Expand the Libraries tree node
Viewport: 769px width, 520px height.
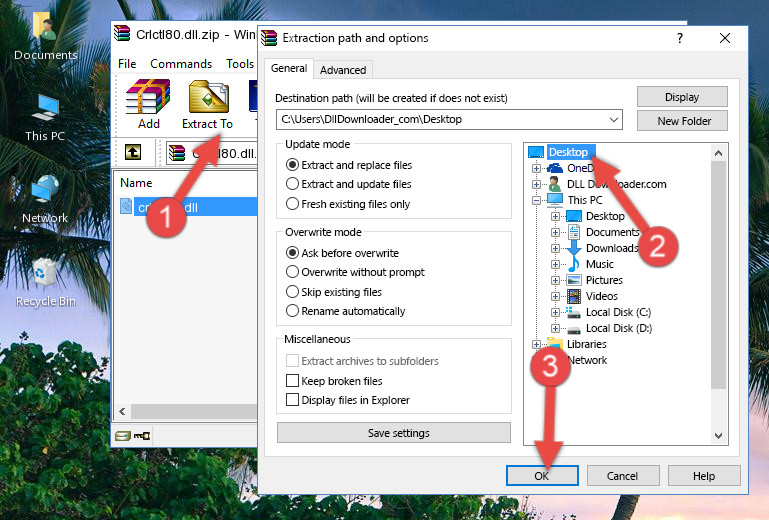(536, 344)
